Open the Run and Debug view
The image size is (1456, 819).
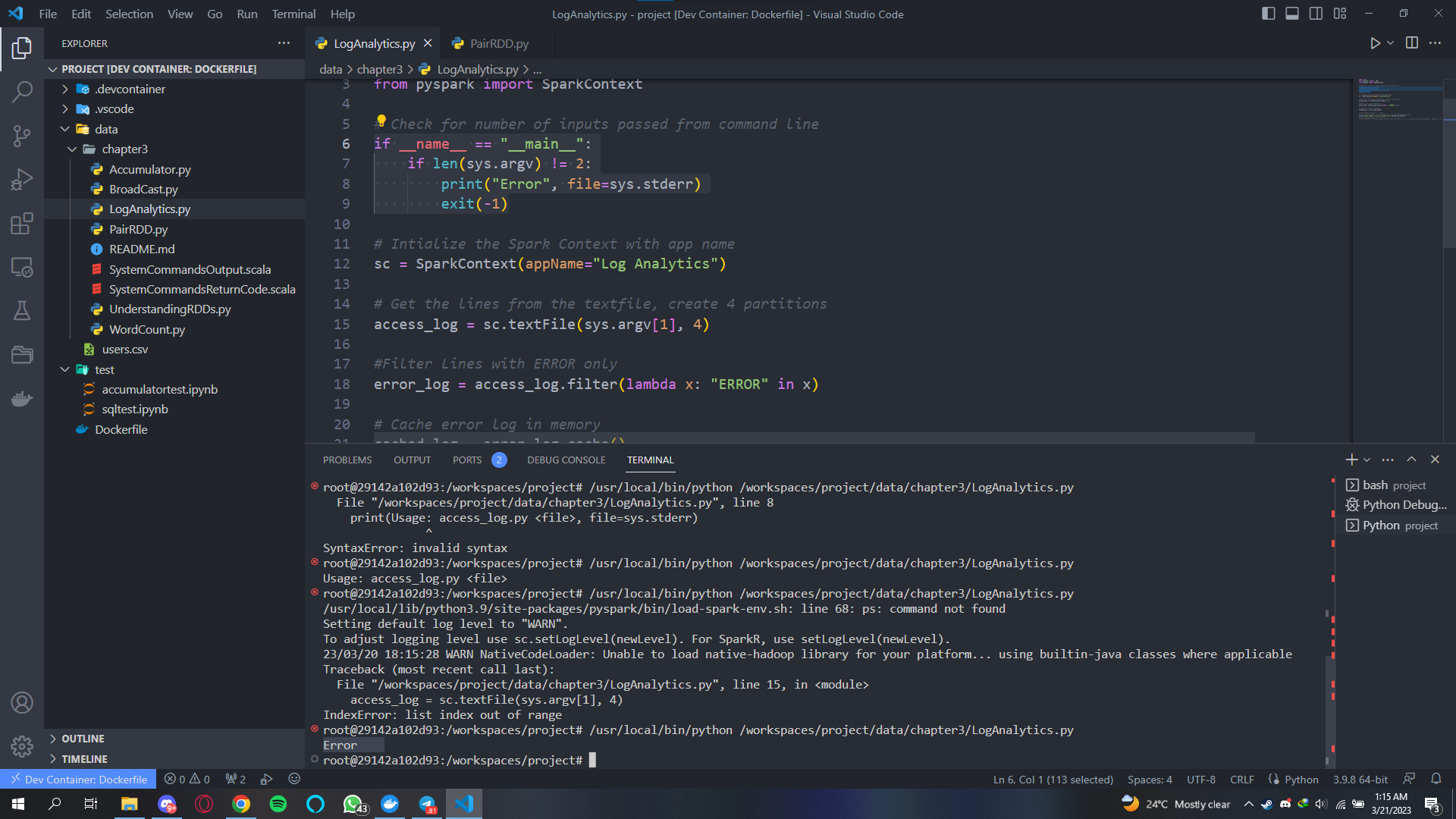22,179
